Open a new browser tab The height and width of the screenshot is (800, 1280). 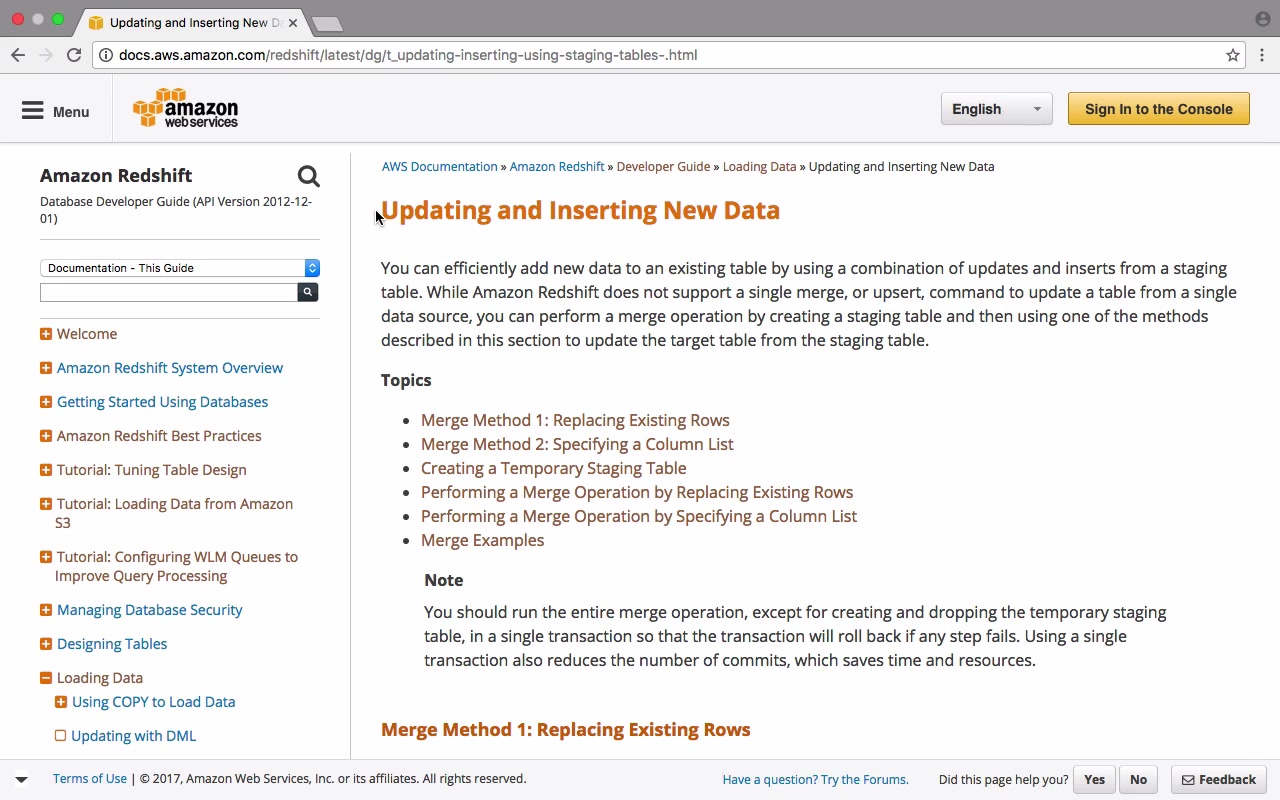pyautogui.click(x=327, y=23)
